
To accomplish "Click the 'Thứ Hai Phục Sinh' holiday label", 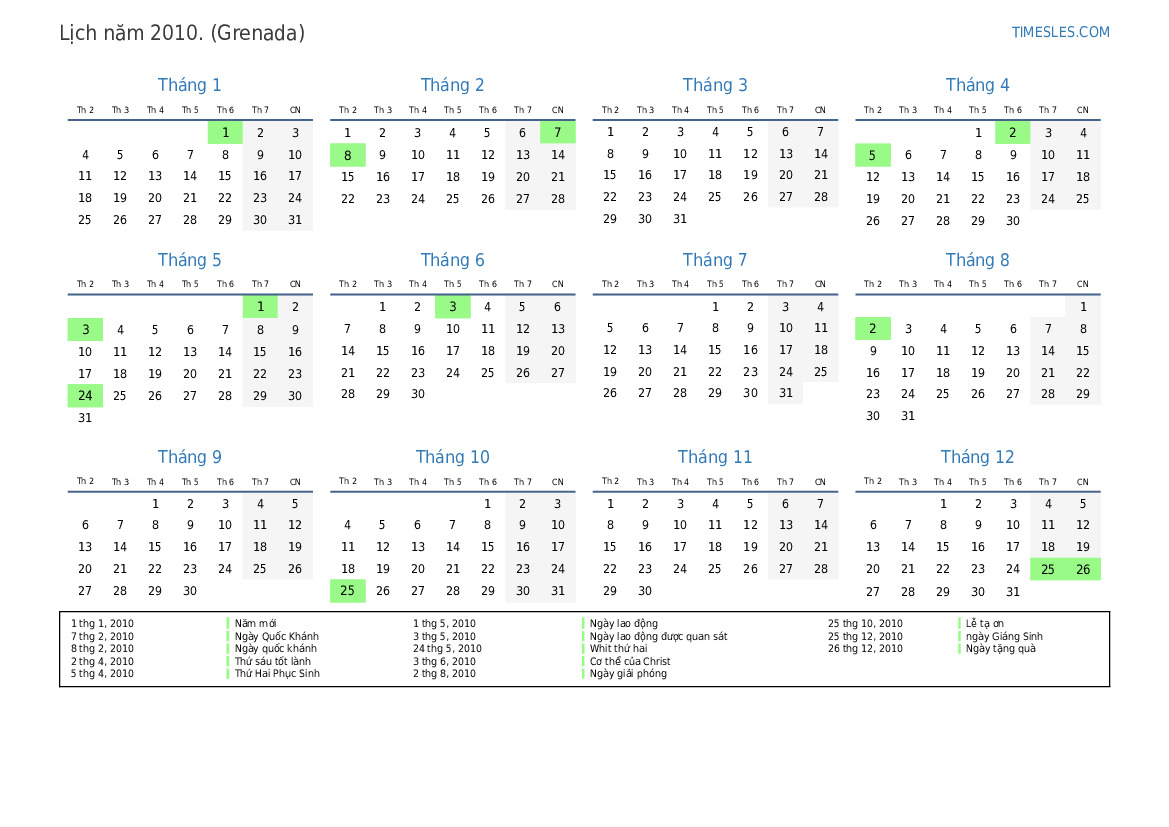I will [277, 673].
